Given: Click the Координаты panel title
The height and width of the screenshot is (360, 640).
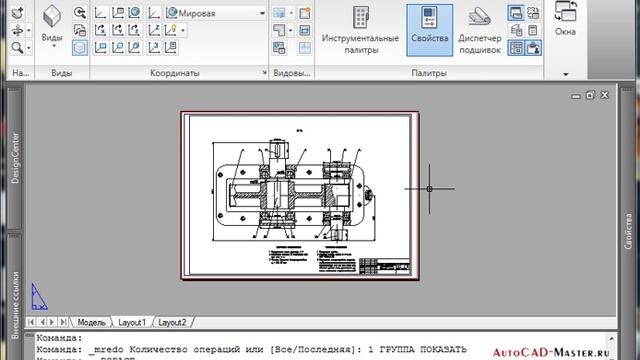Looking at the screenshot, I should (x=175, y=73).
